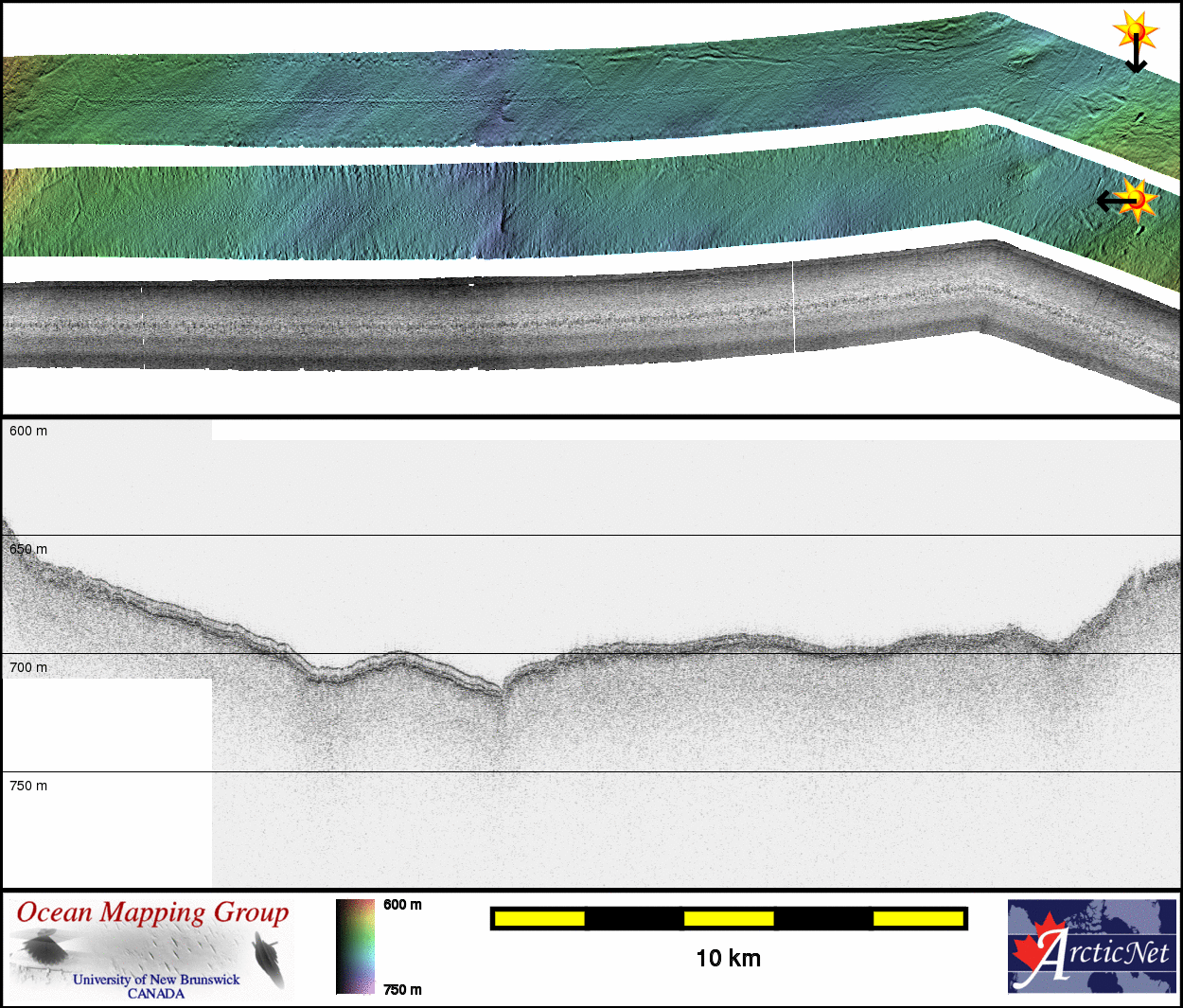Click the white vertical line in backscatter strip
Viewport: 1183px width, 1008px height.
click(x=793, y=308)
